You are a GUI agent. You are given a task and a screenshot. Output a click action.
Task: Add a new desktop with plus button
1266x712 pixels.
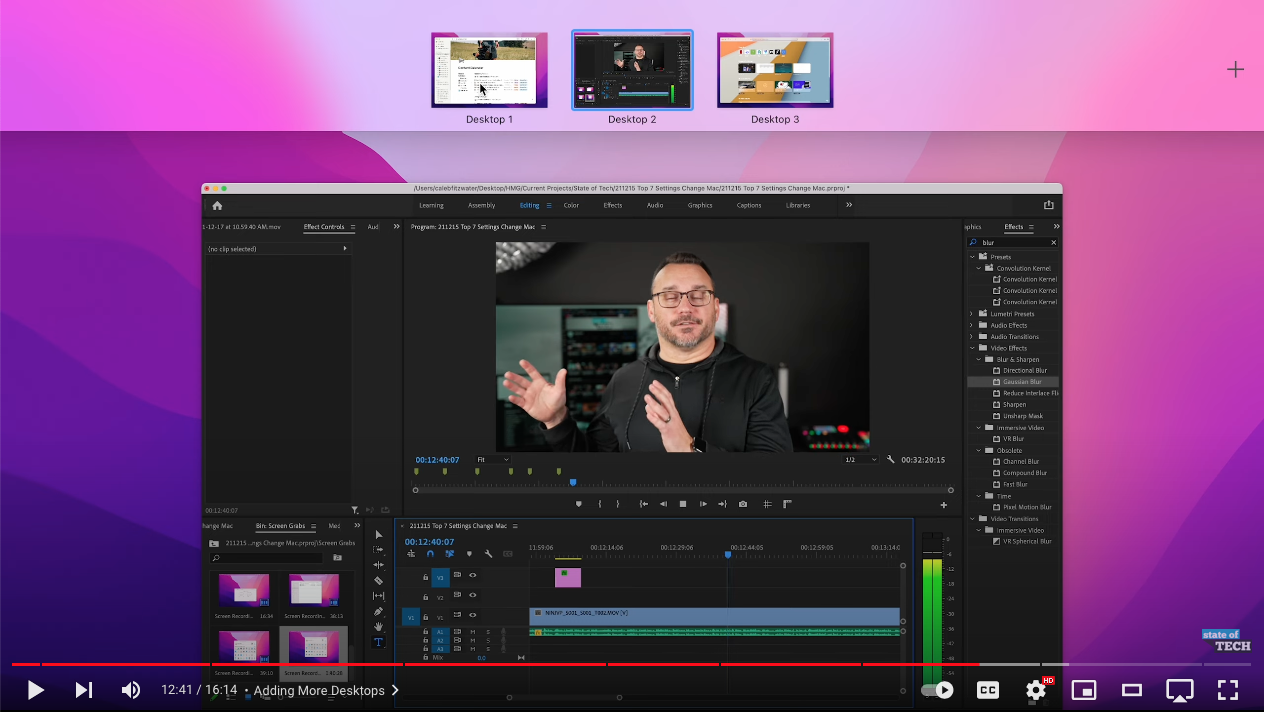[x=1236, y=69]
